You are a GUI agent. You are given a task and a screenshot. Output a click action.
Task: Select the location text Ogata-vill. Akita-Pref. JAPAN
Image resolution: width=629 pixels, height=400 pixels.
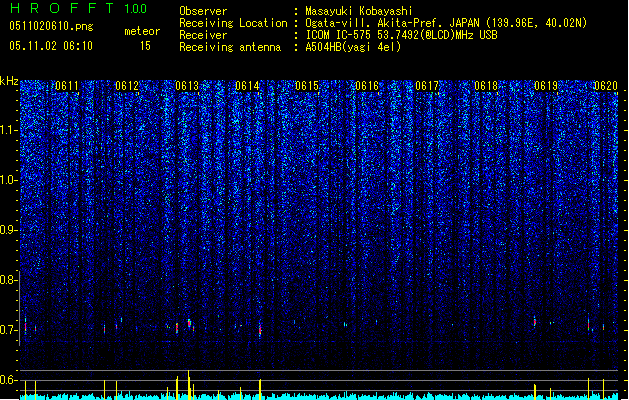pyautogui.click(x=393, y=23)
